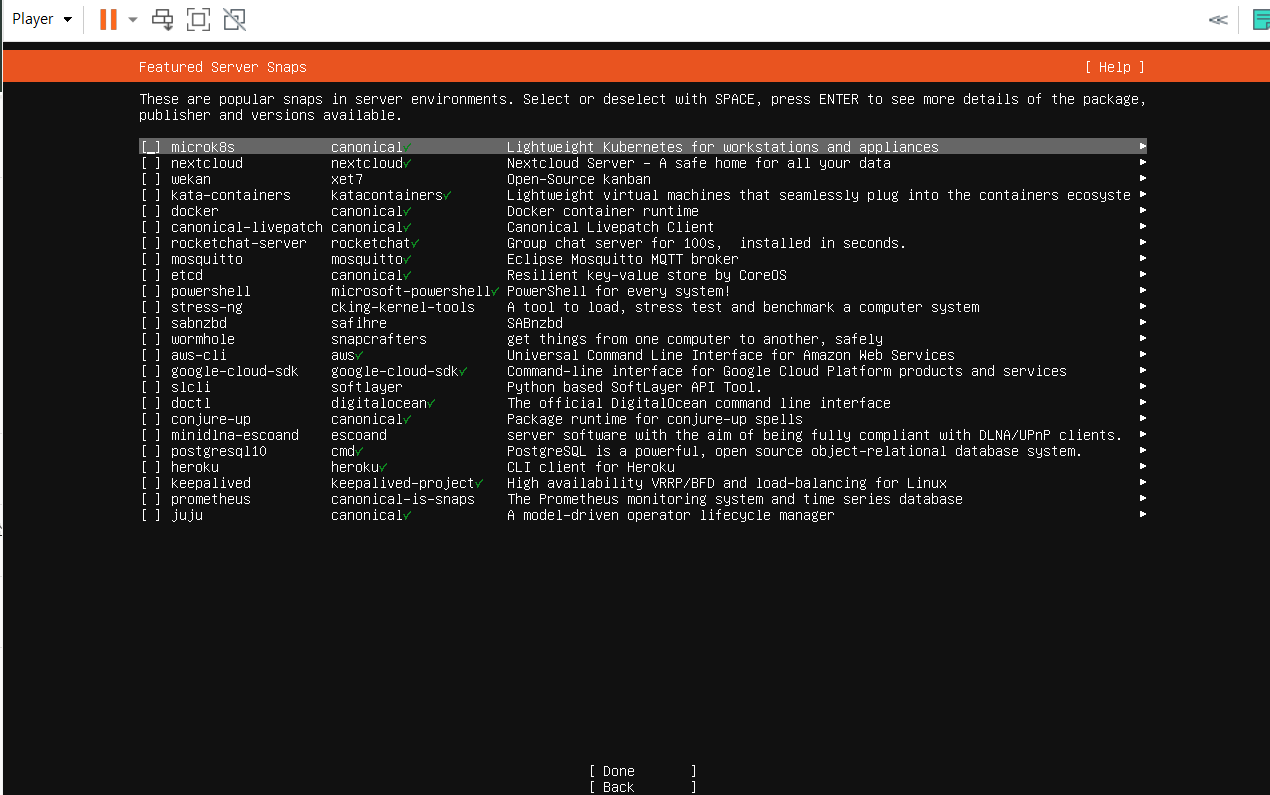Viewport: 1270px width, 795px height.
Task: Open the Player menu
Action: click(x=41, y=19)
